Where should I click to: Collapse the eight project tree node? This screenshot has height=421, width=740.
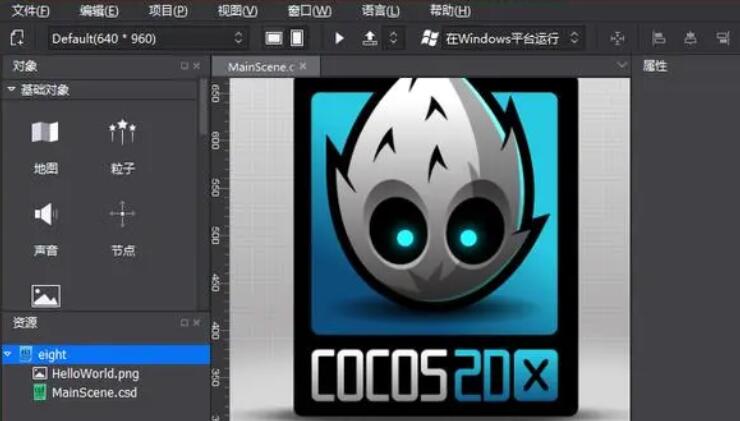8,354
